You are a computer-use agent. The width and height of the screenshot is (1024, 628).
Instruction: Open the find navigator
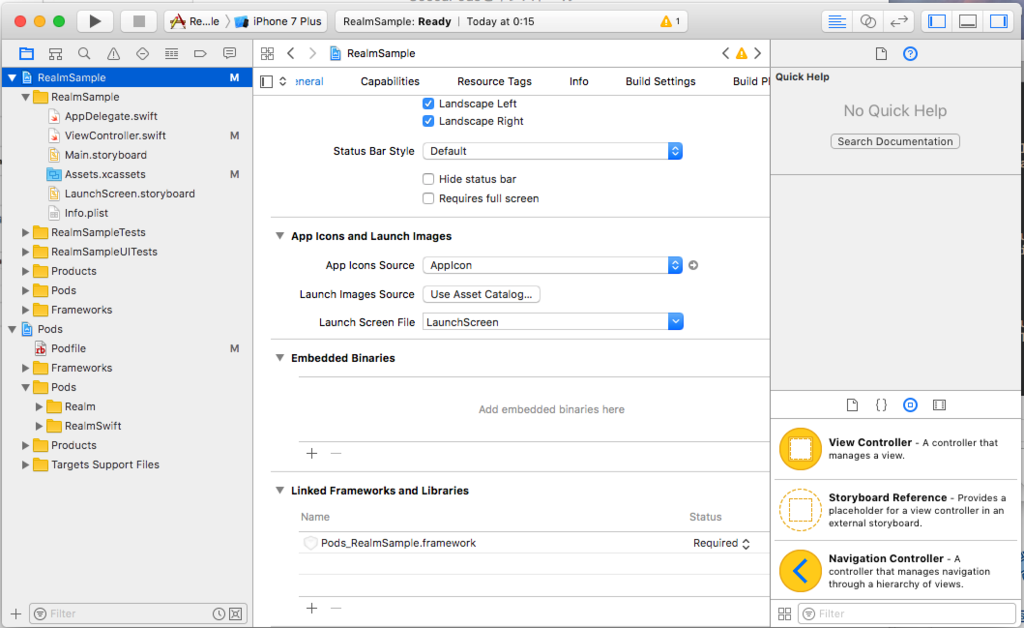point(84,54)
